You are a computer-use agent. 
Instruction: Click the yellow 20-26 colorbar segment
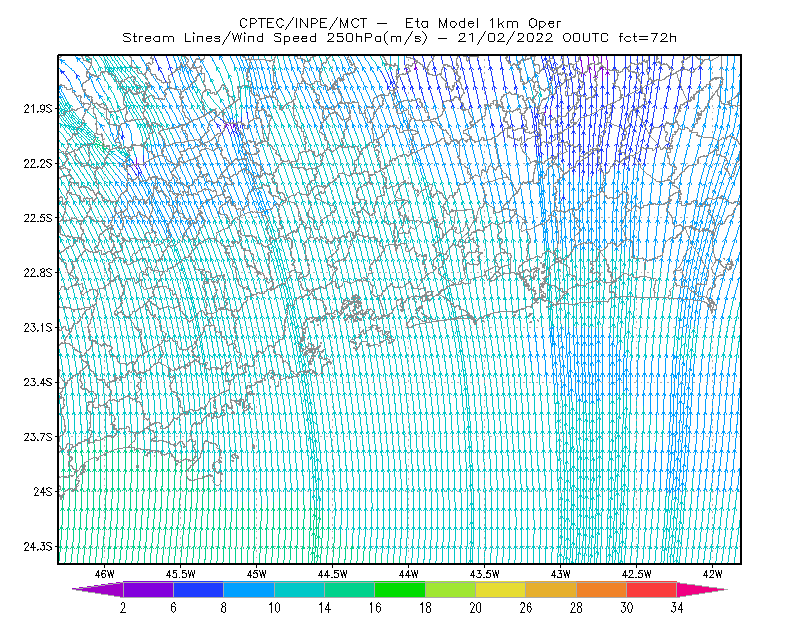[501, 589]
